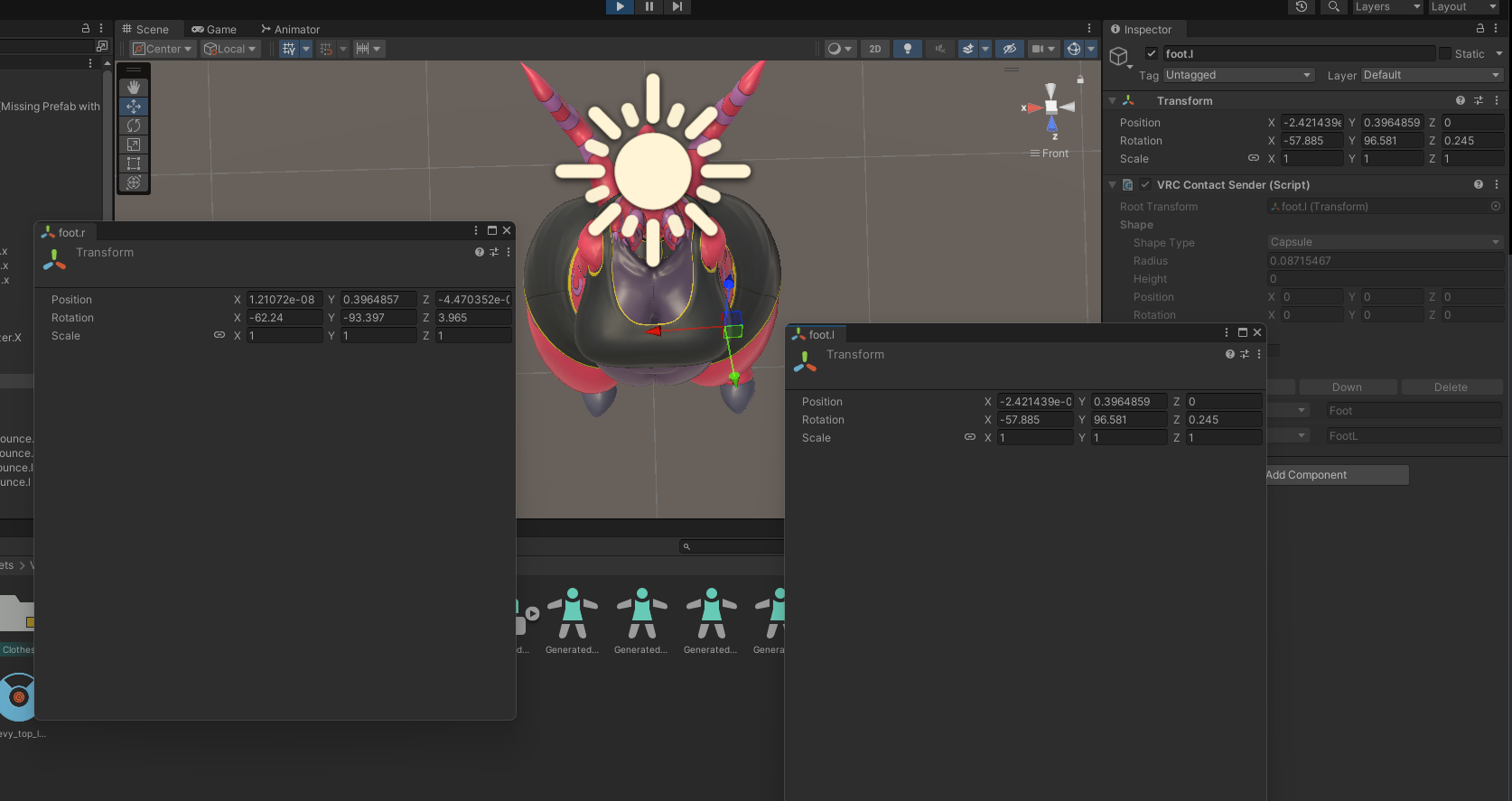Click Rotation X field in foot.r window
Image resolution: width=1512 pixels, height=801 pixels.
pyautogui.click(x=285, y=317)
